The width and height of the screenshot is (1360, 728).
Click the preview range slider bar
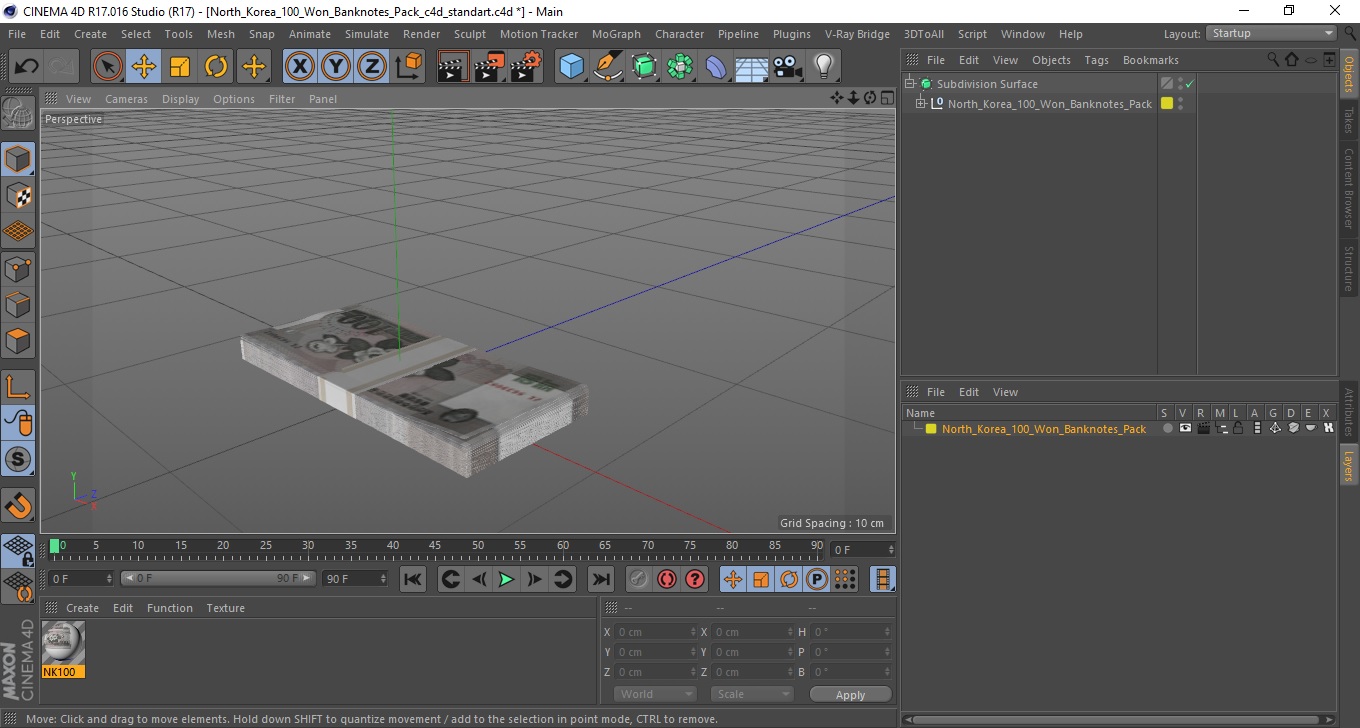pyautogui.click(x=219, y=579)
